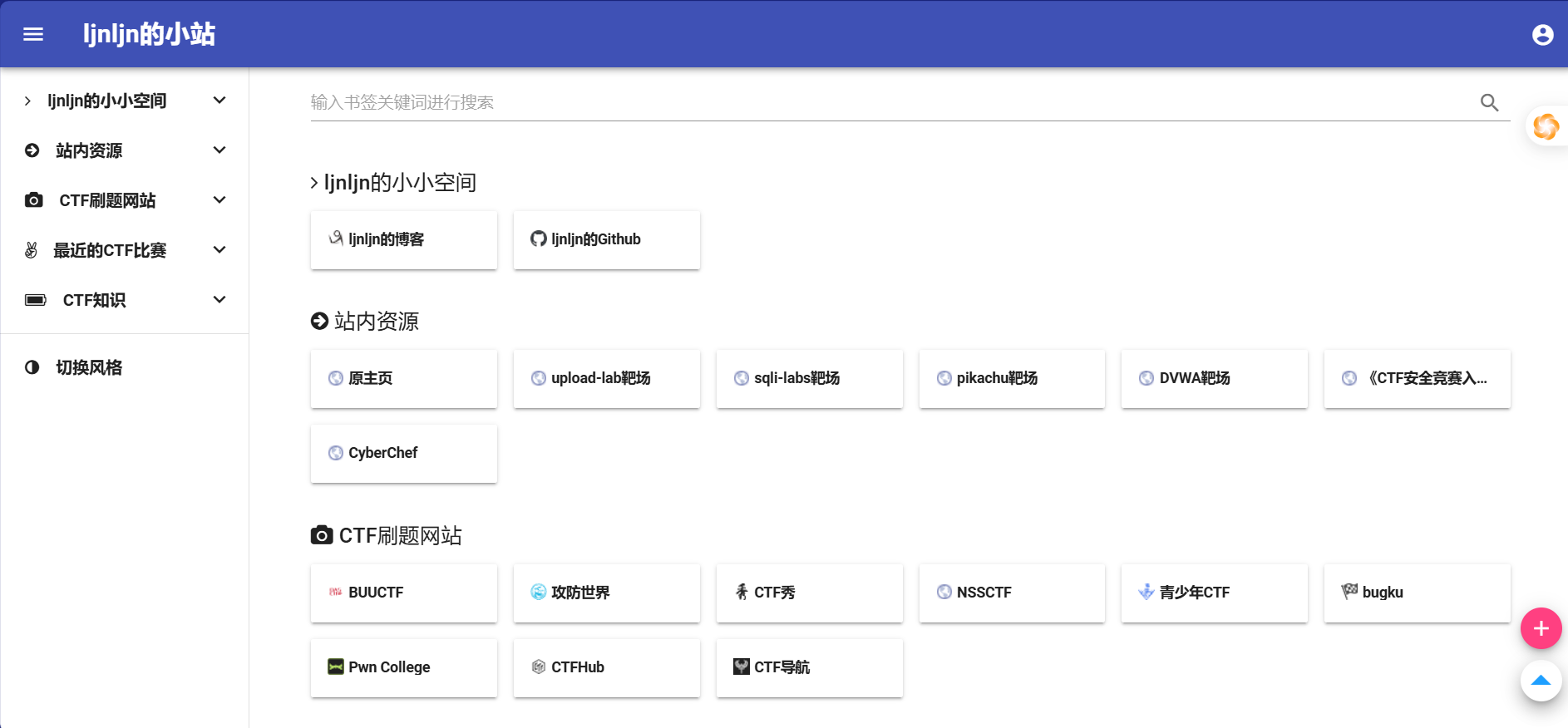Open the ljnljn的Github bookmark

click(607, 239)
